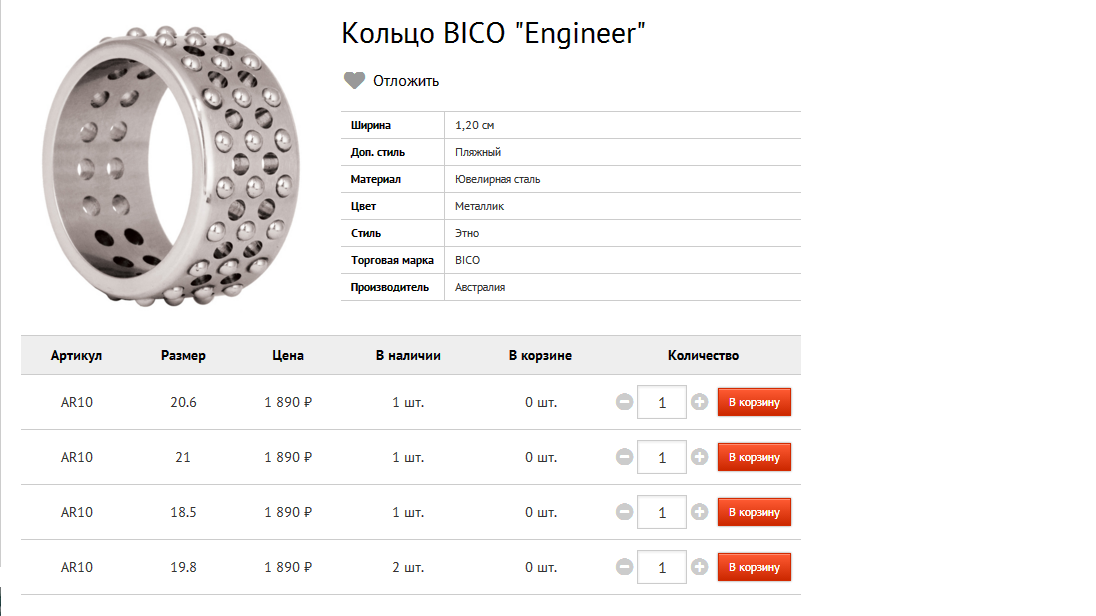The width and height of the screenshot is (1096, 616).
Task: Add size 21 ring to cart
Action: coord(754,457)
